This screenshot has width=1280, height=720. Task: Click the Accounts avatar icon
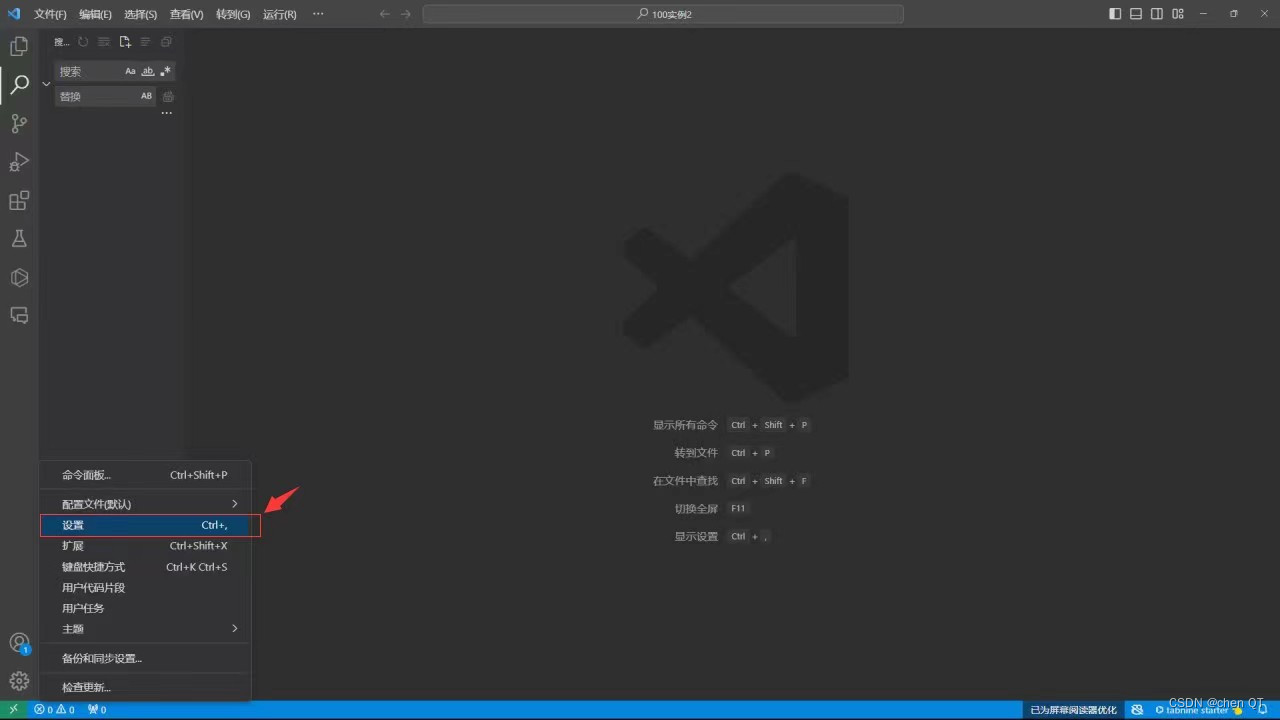click(x=19, y=643)
